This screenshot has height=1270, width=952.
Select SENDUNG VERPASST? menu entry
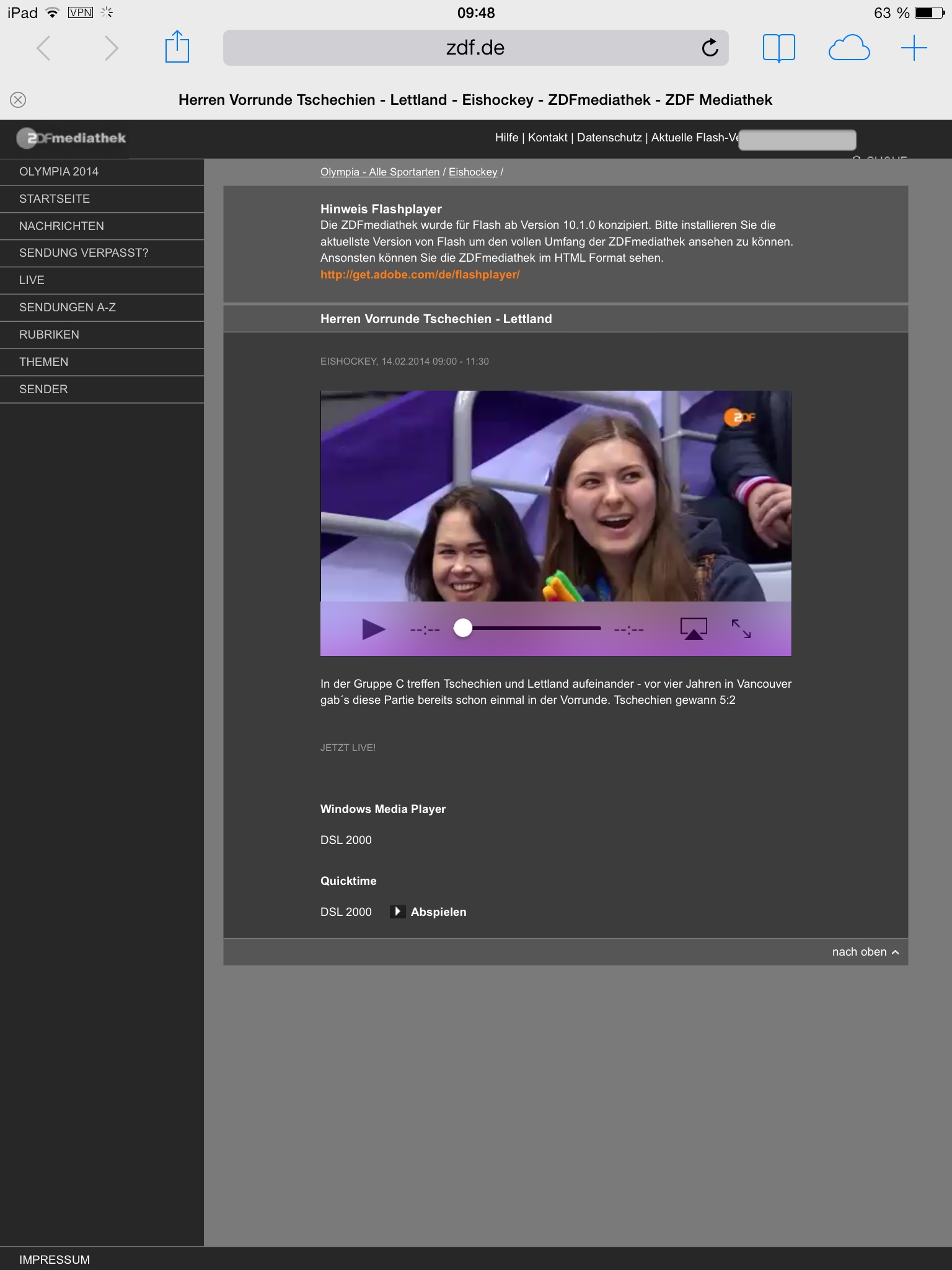[x=102, y=253]
